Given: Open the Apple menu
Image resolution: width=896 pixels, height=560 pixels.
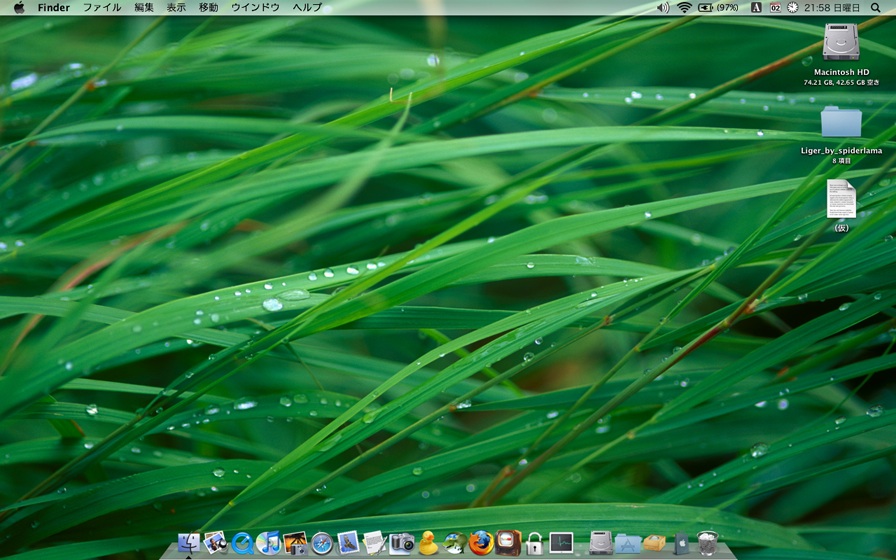Looking at the screenshot, I should pyautogui.click(x=19, y=7).
